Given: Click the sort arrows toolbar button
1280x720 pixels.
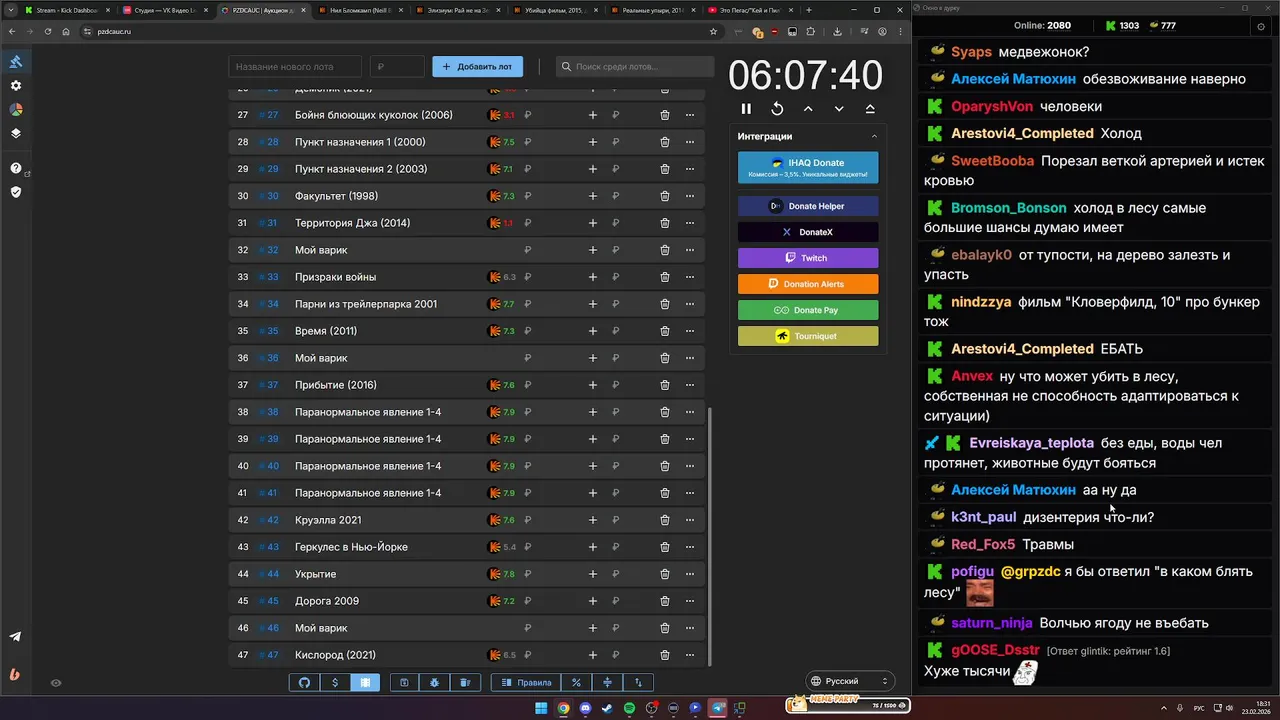Looking at the screenshot, I should coord(638,682).
